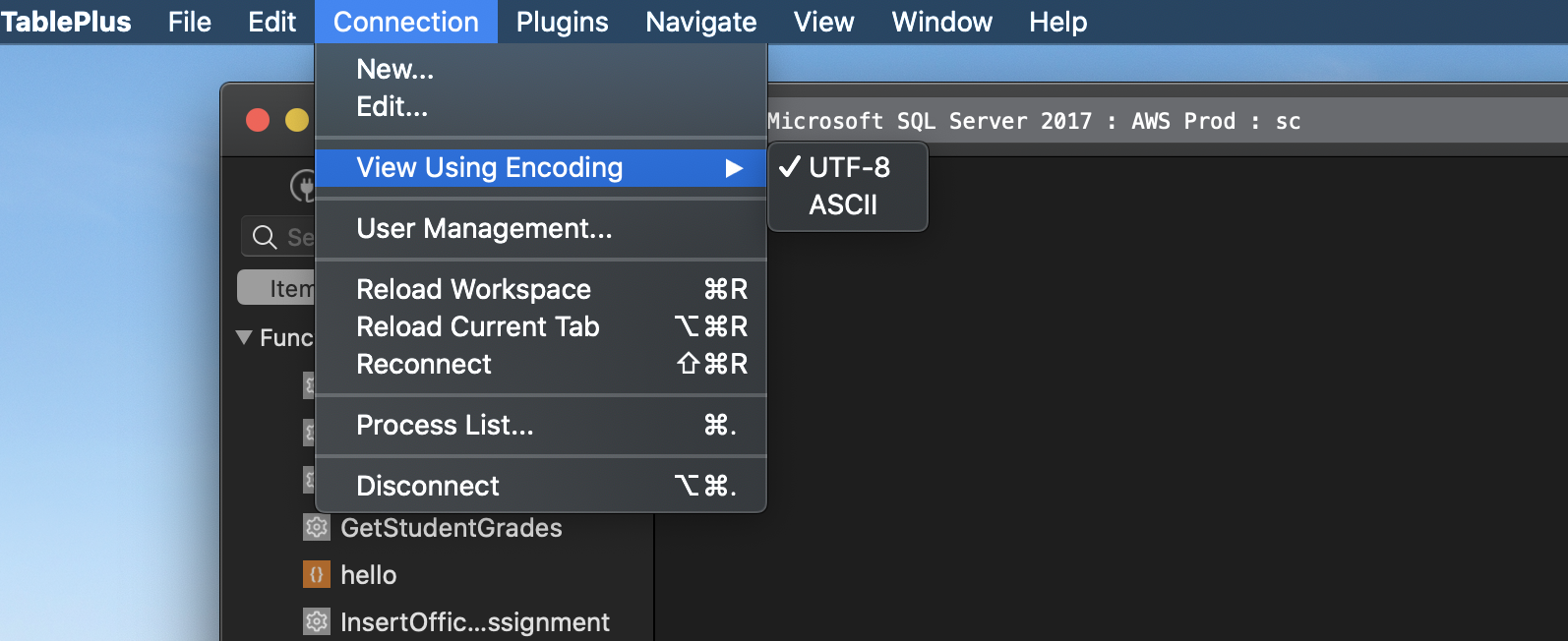Select Process List in the Connection menu
This screenshot has height=641, width=1568.
click(445, 425)
